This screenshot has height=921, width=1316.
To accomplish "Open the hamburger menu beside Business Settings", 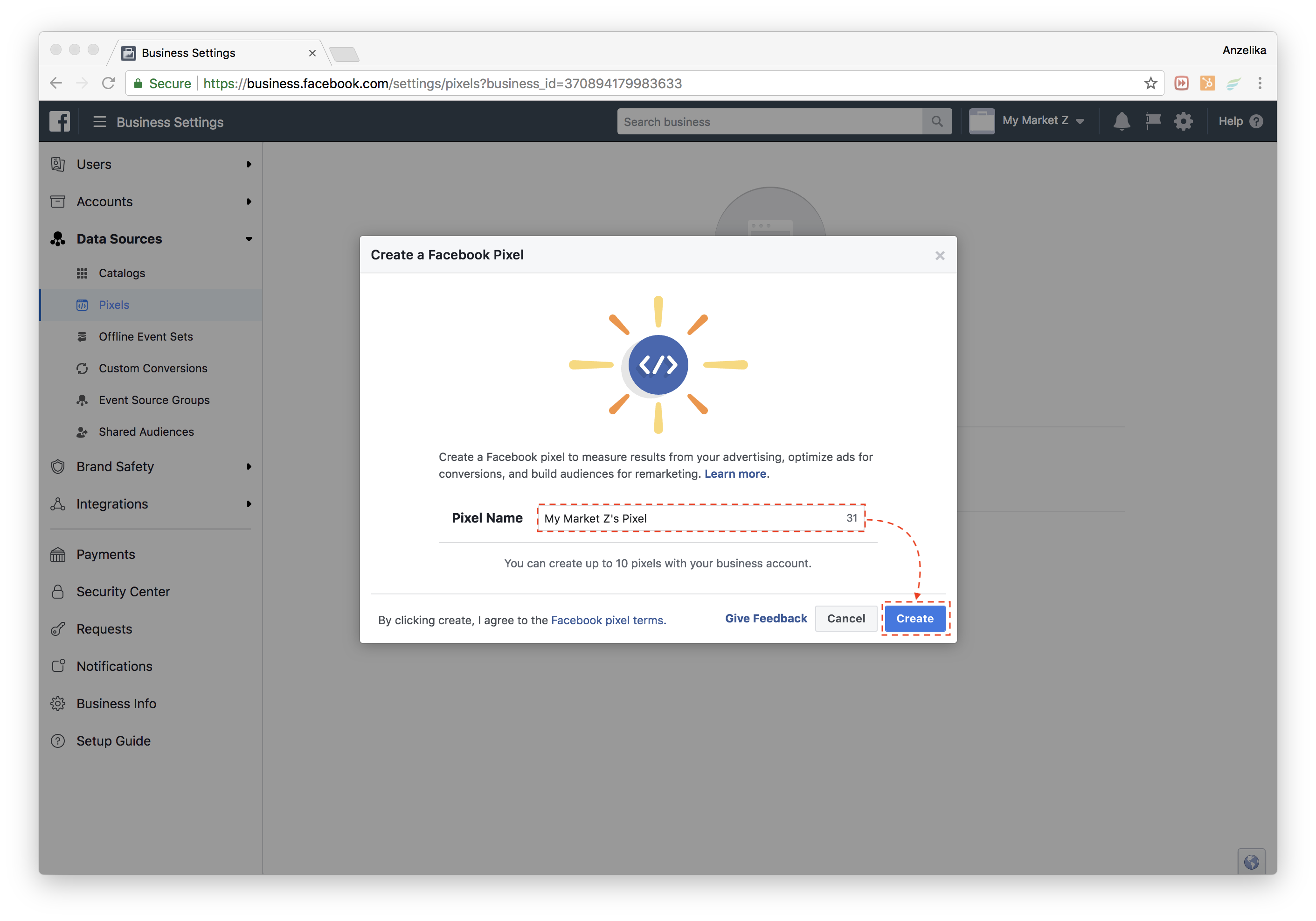I will (x=100, y=122).
